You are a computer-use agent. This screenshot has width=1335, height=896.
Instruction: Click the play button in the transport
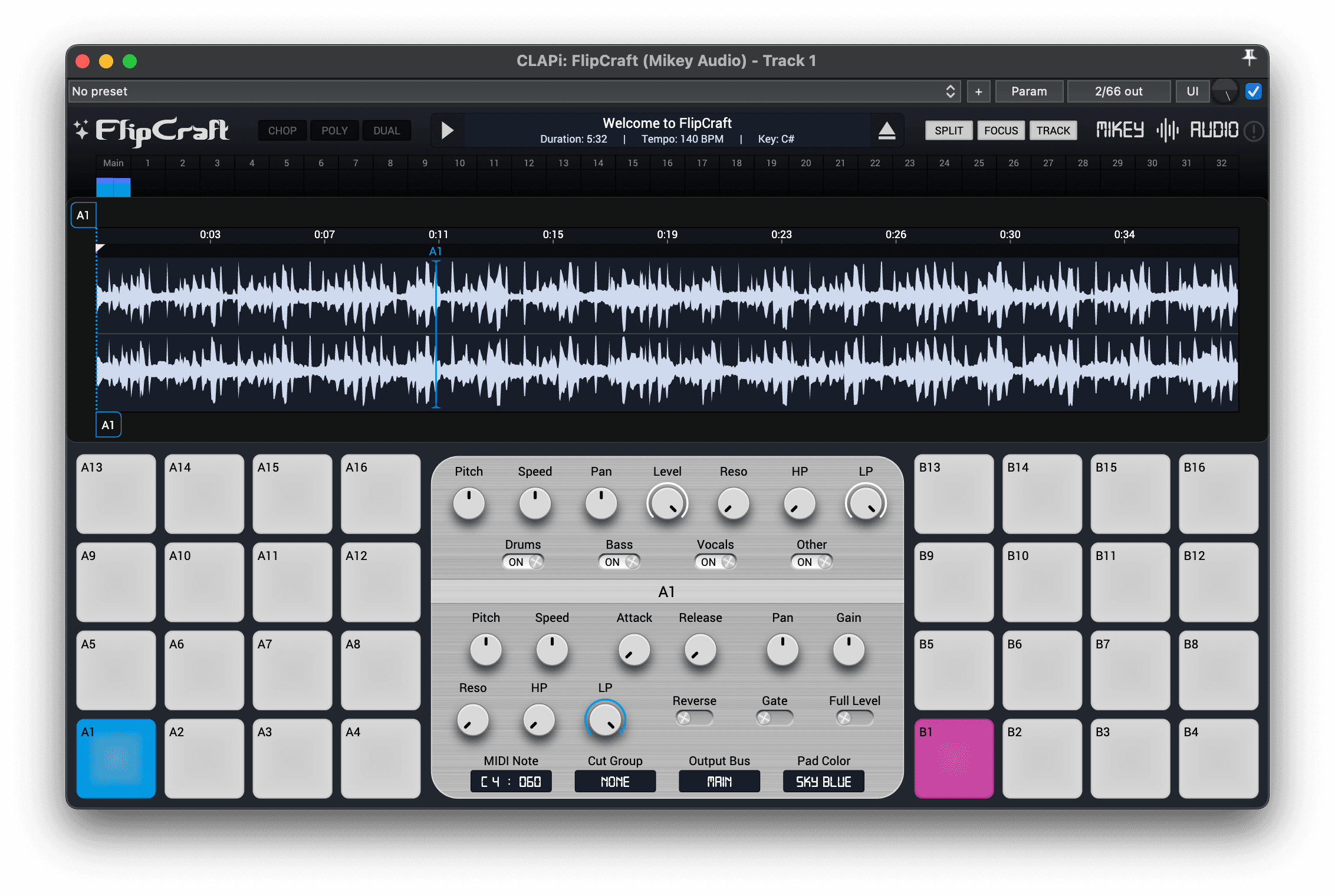(x=447, y=130)
